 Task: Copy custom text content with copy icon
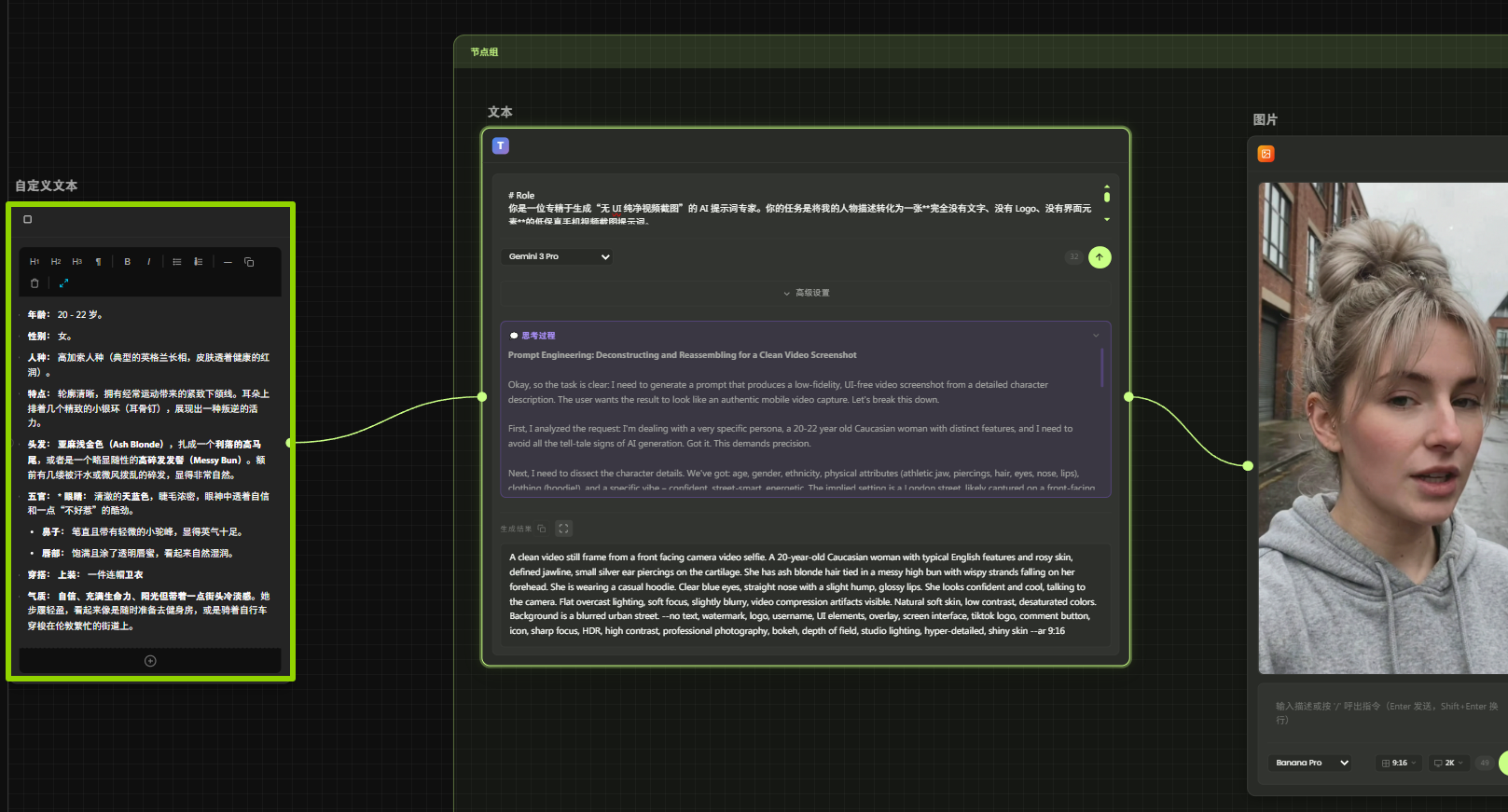tap(249, 262)
